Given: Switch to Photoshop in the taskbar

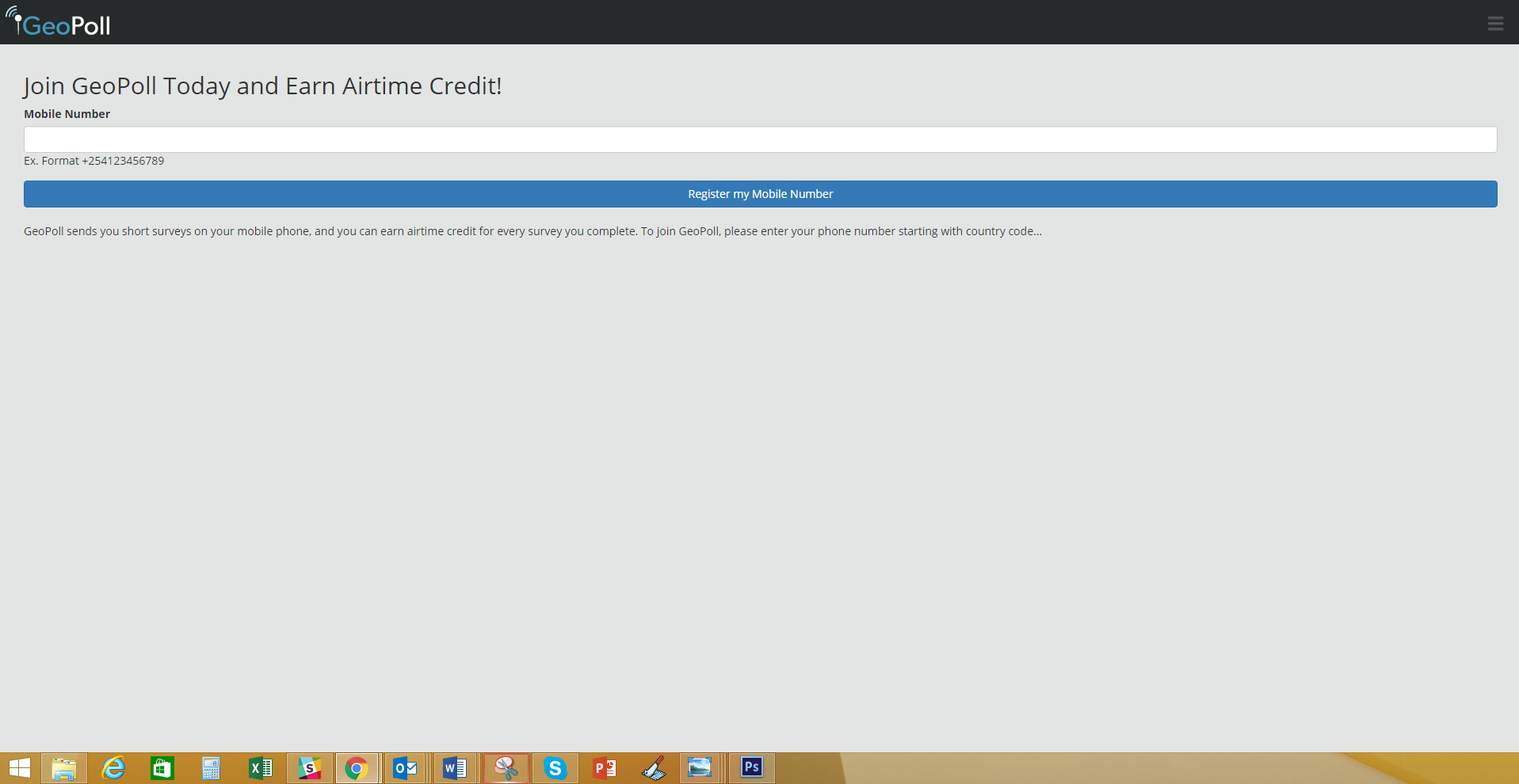Looking at the screenshot, I should [x=751, y=767].
